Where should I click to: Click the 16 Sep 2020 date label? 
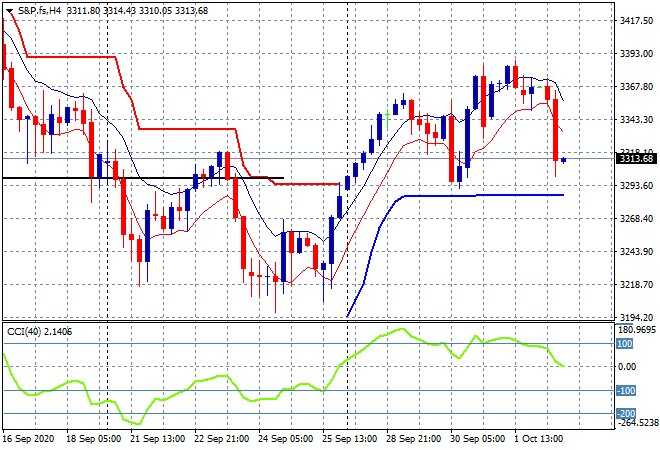(x=28, y=439)
